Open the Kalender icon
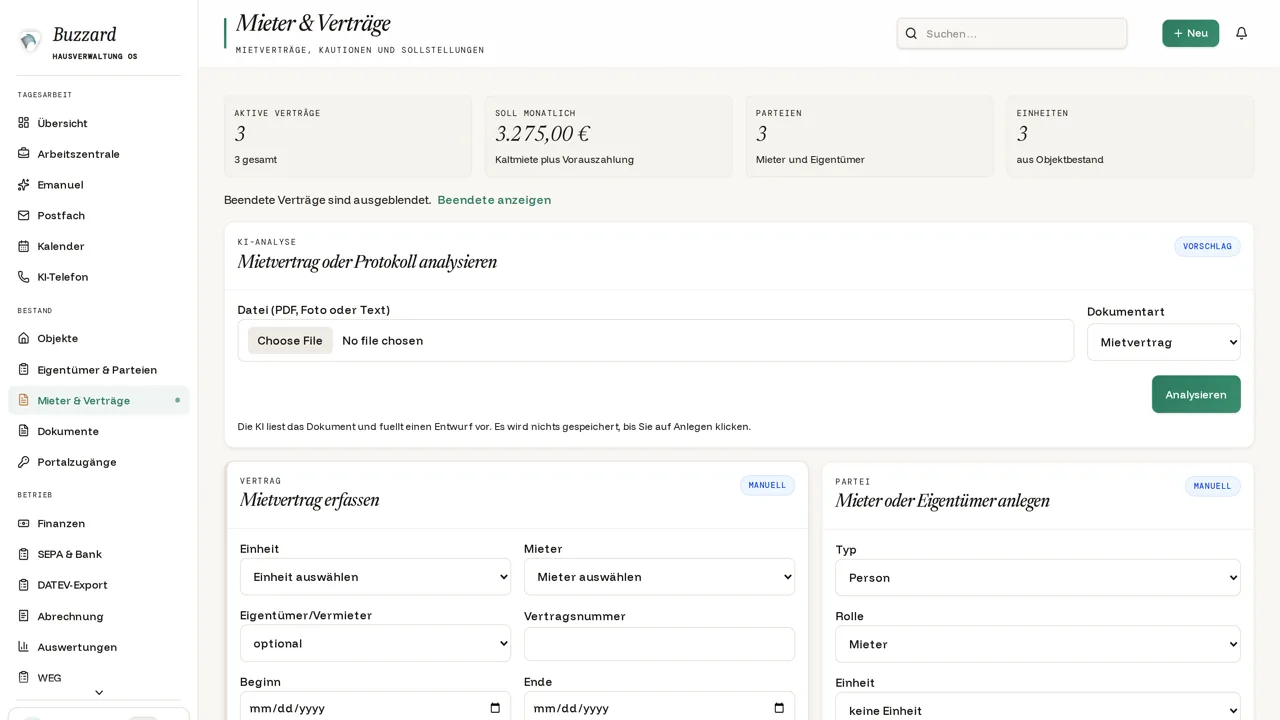Screen dimensions: 1280x720 23,246
